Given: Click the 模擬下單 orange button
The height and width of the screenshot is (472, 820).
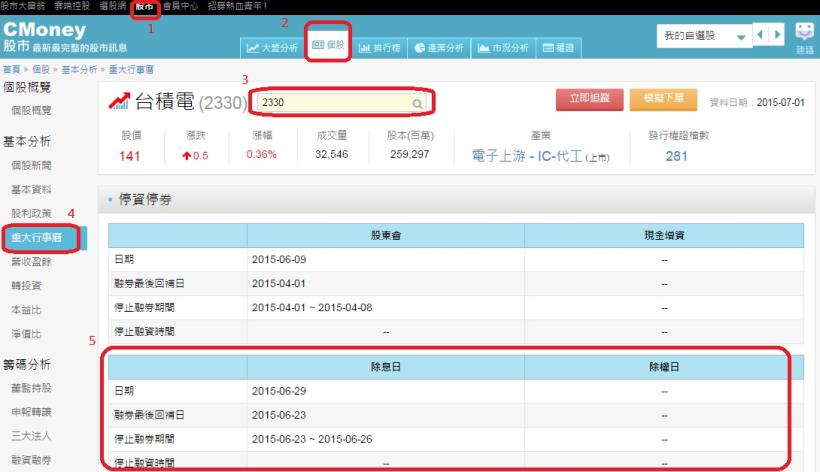Looking at the screenshot, I should tap(663, 99).
